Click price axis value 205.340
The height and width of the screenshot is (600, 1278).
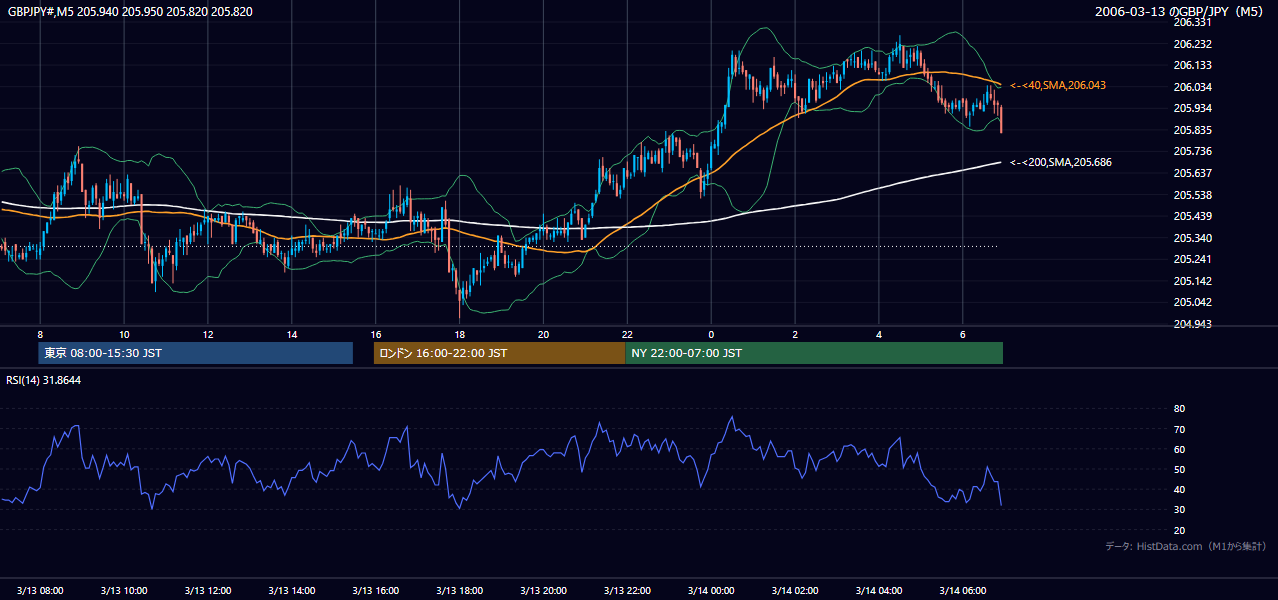(x=1193, y=238)
